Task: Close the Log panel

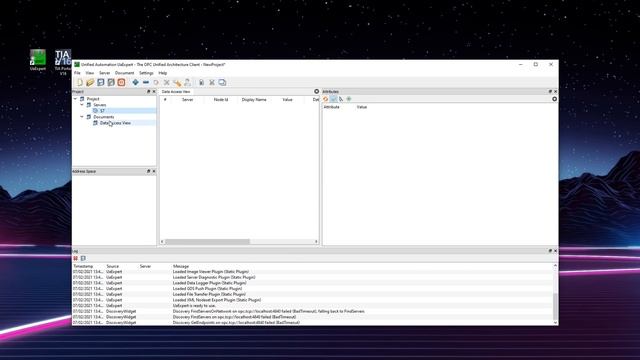Action: [555, 251]
